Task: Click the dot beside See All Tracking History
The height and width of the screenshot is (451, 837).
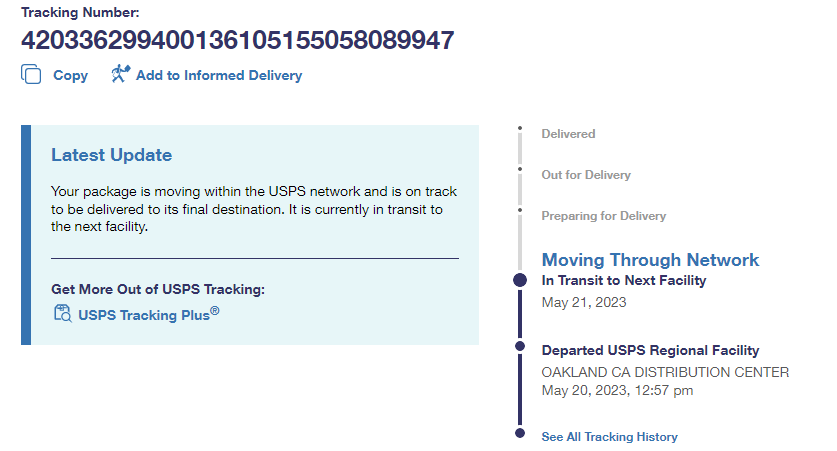Action: 519,433
